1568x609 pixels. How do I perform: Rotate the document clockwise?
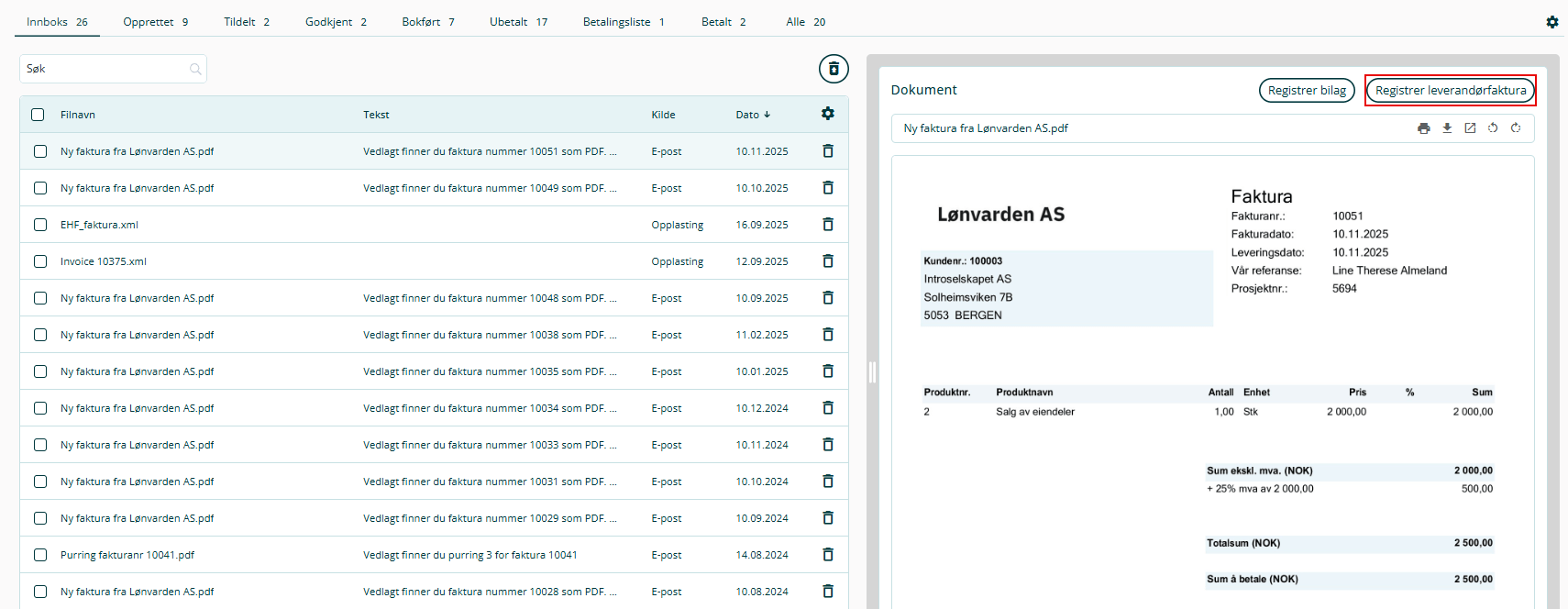pos(1516,128)
